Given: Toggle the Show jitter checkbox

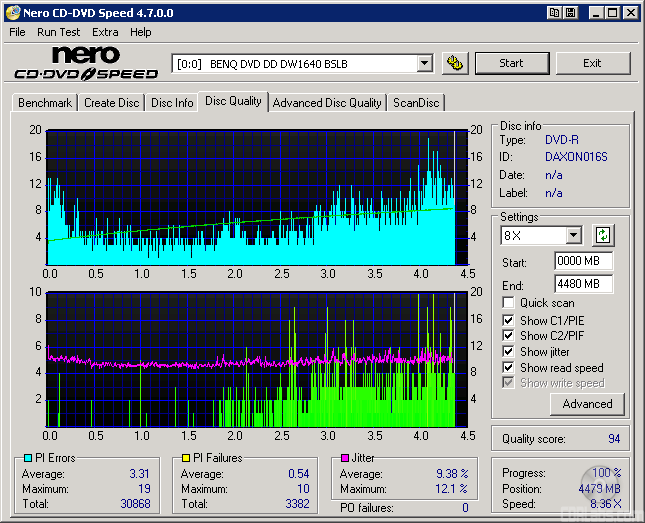Looking at the screenshot, I should [509, 352].
